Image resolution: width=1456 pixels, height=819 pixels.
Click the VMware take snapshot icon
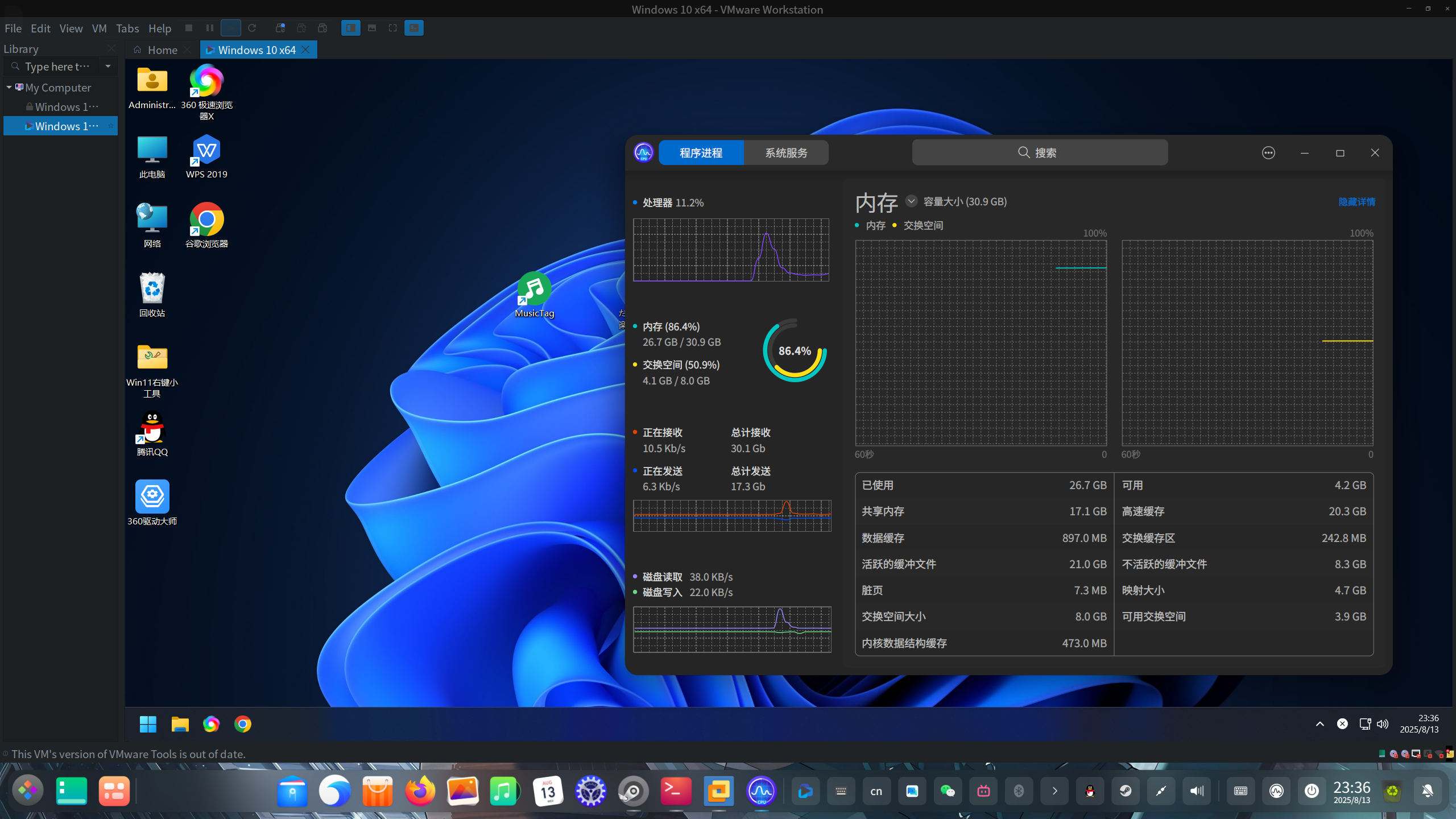coord(280,28)
